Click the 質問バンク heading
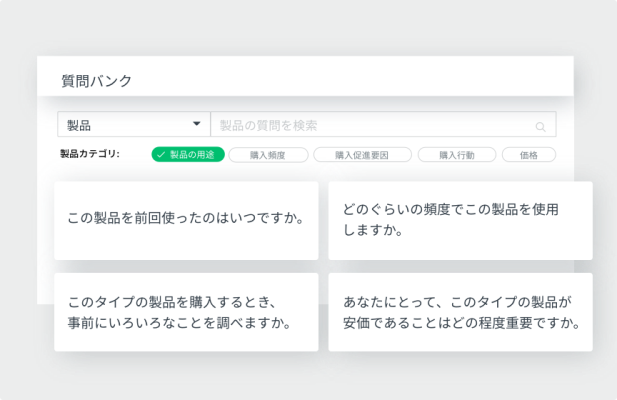 coord(97,81)
